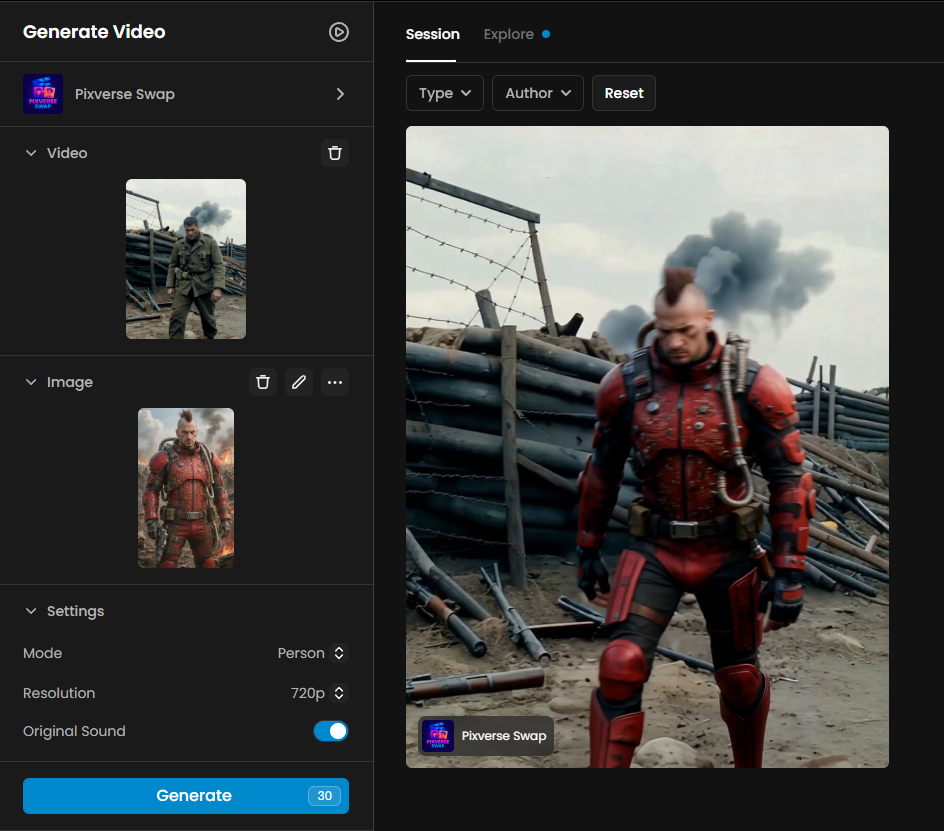The height and width of the screenshot is (831, 944).
Task: Click the Pixverse Swap badge on result video
Action: point(486,736)
